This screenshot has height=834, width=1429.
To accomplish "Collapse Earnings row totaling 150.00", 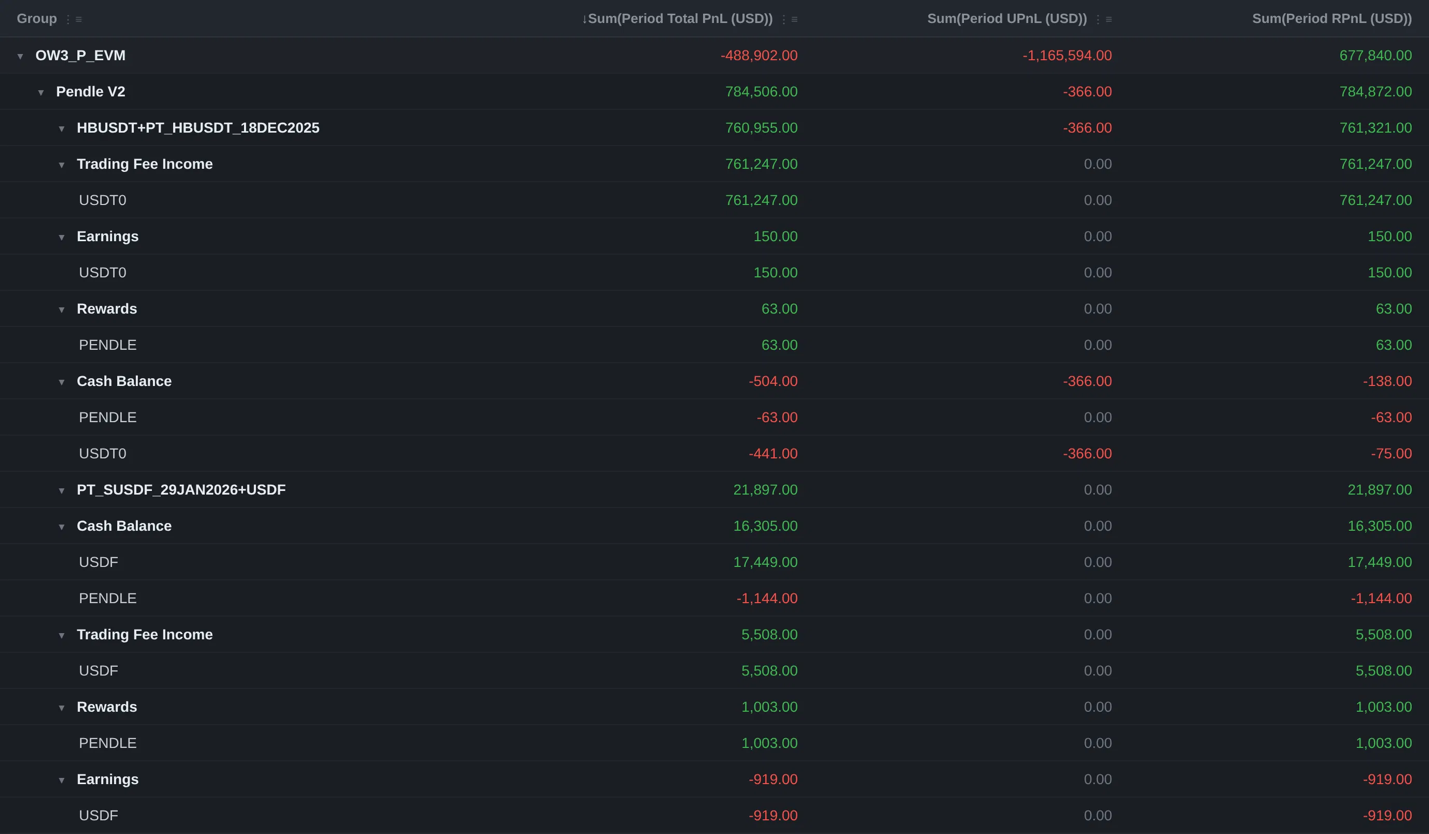I will tap(61, 237).
